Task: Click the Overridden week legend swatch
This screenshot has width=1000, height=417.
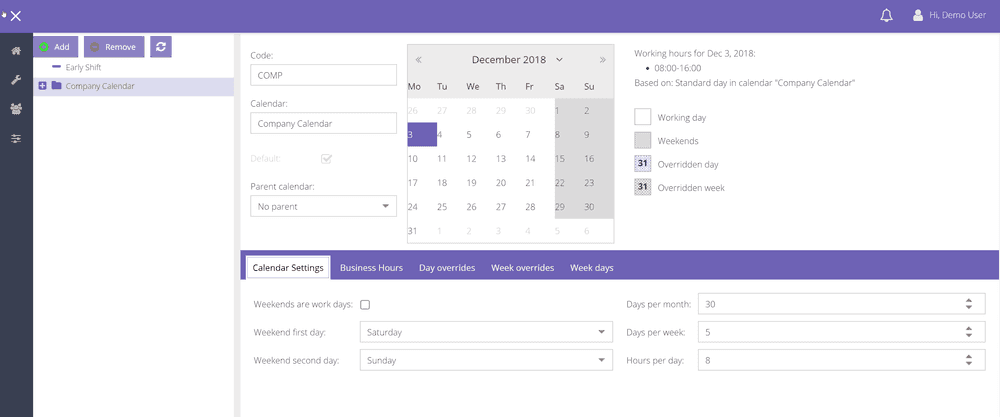Action: pos(643,187)
